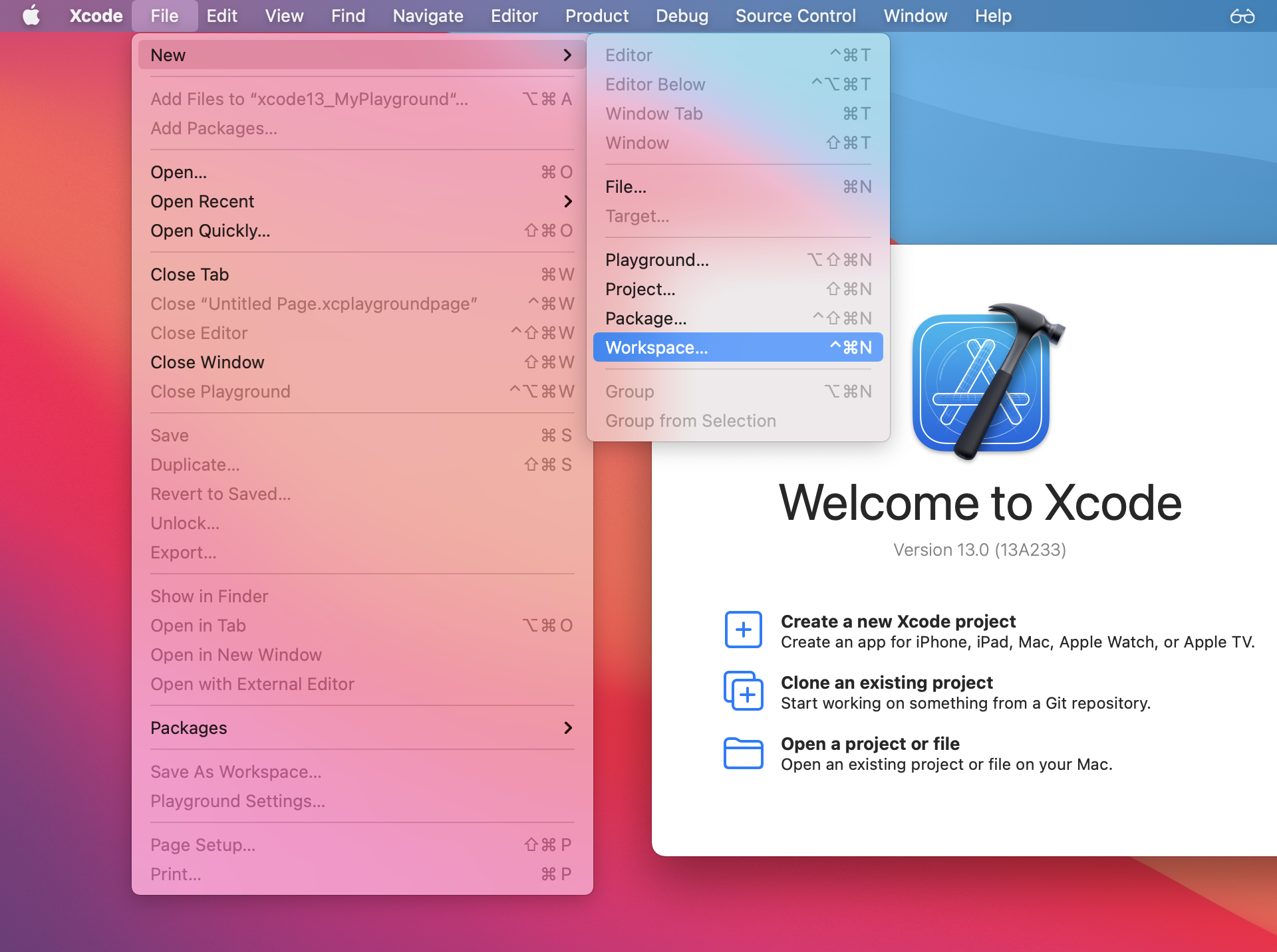Close the File menu in menu bar
This screenshot has width=1277, height=952.
[x=164, y=16]
